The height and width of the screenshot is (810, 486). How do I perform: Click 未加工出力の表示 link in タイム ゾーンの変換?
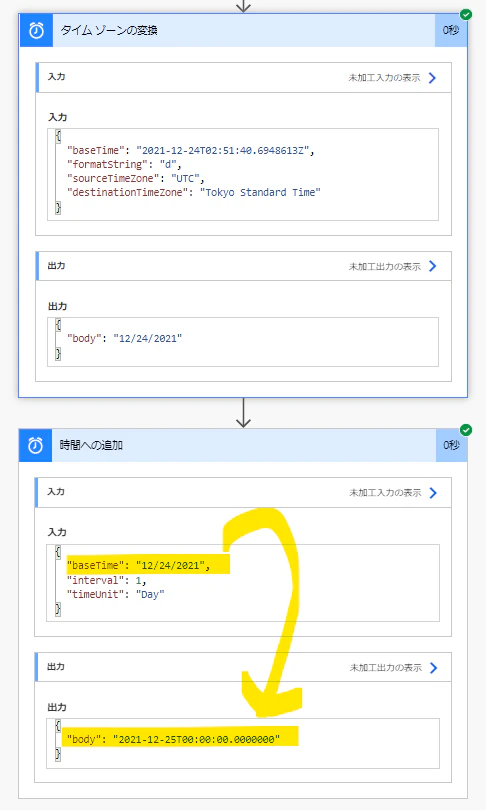pos(384,267)
